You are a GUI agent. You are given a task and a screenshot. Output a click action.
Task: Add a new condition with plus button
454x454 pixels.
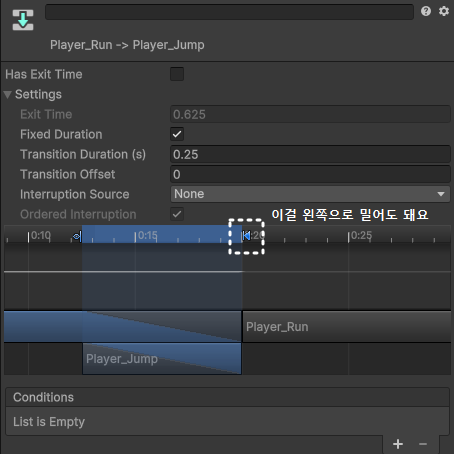(x=398, y=444)
